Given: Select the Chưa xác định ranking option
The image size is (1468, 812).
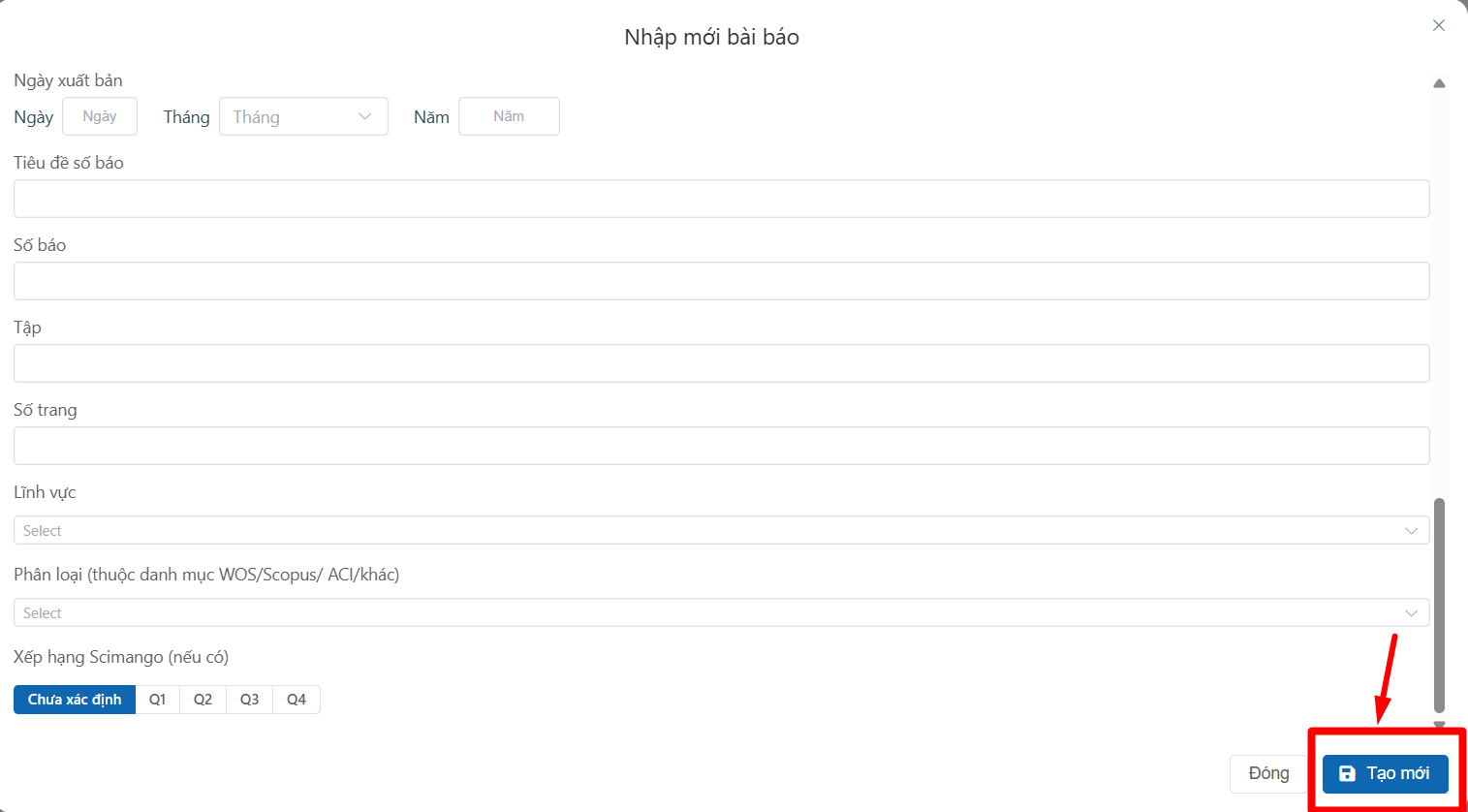Looking at the screenshot, I should point(75,700).
